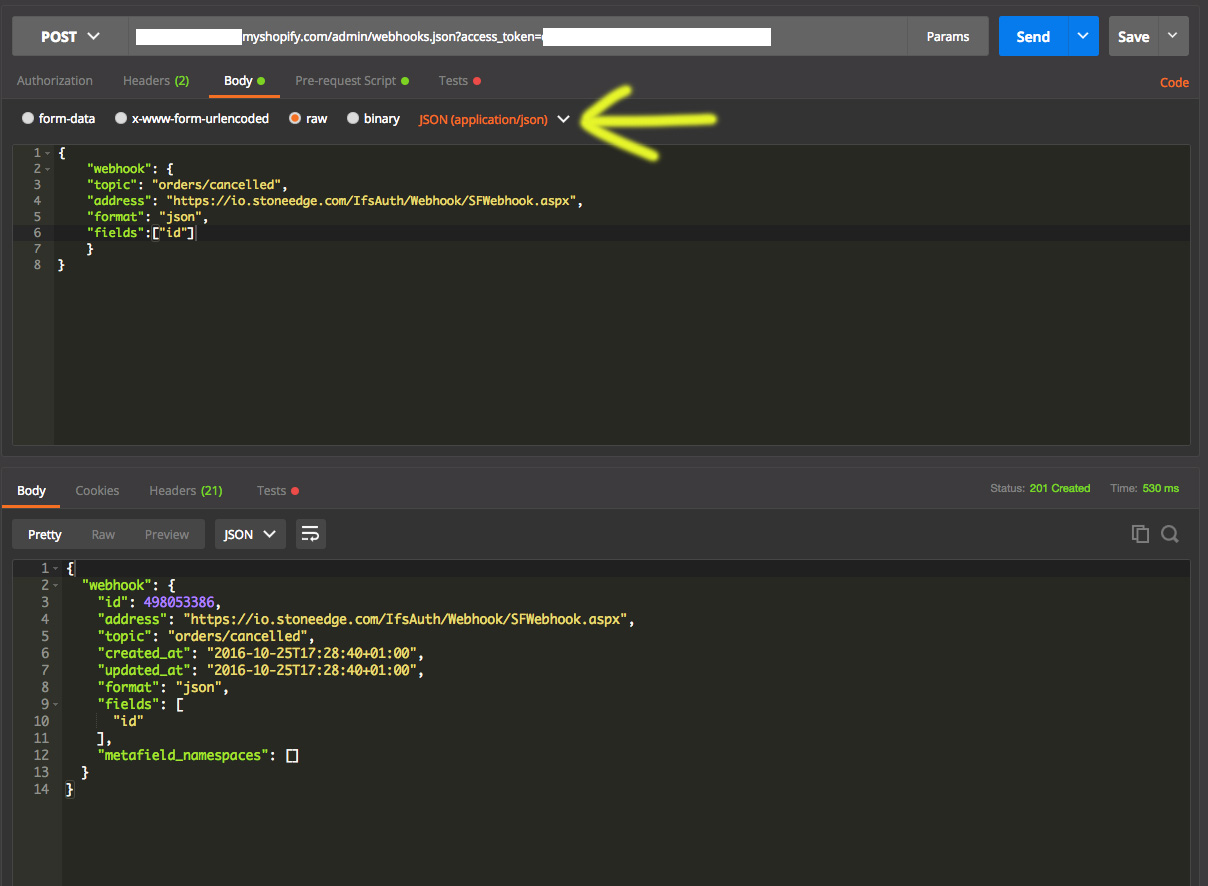Send the request
Image resolution: width=1208 pixels, height=886 pixels.
point(1033,36)
